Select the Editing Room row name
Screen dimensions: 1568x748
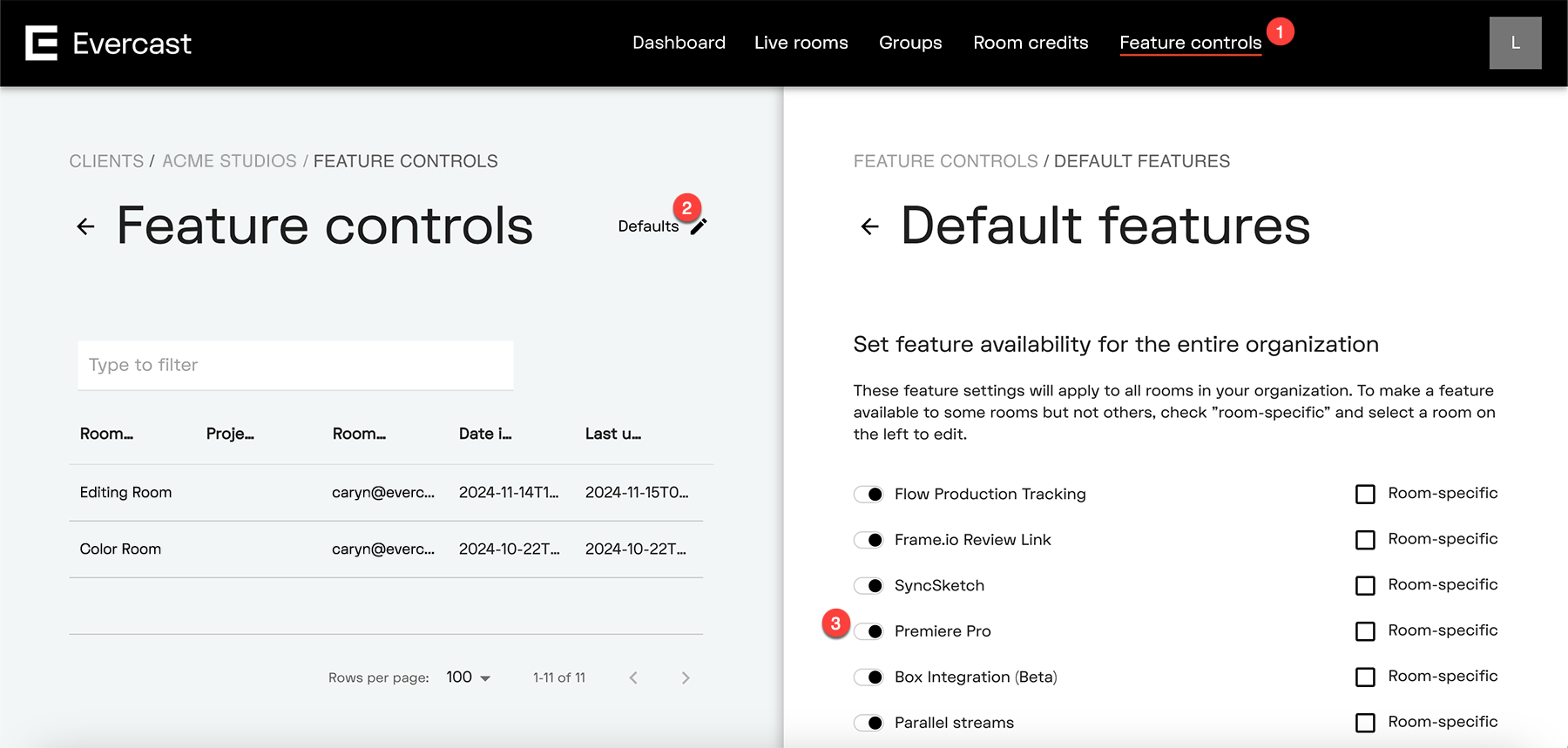click(125, 493)
